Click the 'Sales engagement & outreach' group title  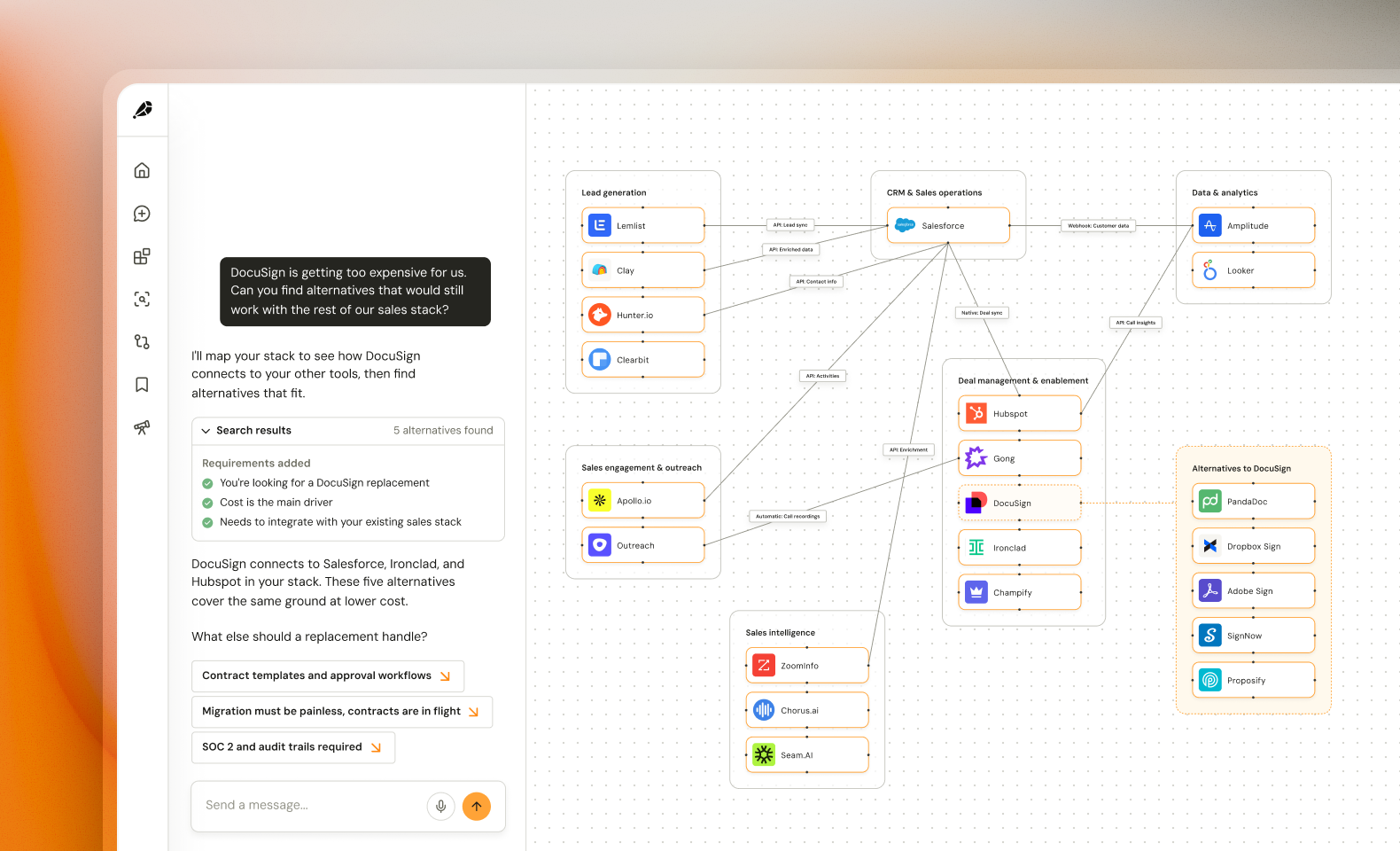(x=642, y=467)
